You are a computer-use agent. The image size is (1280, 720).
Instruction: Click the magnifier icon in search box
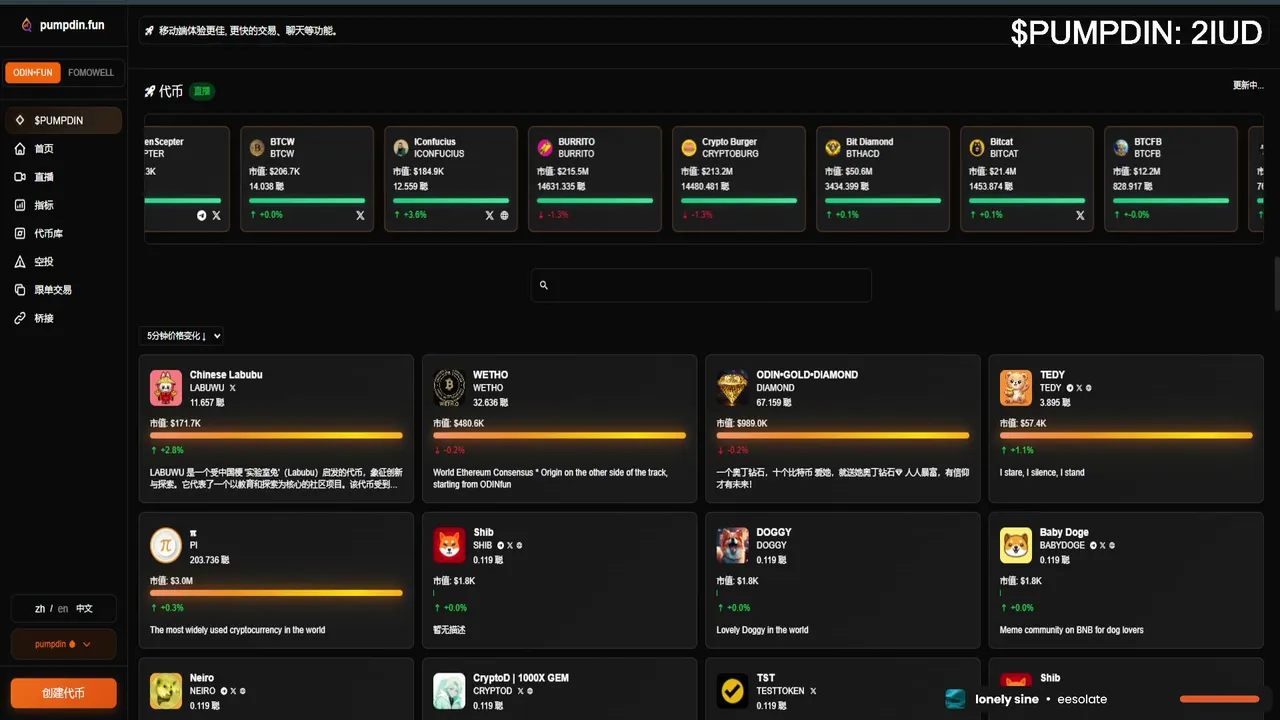click(544, 285)
